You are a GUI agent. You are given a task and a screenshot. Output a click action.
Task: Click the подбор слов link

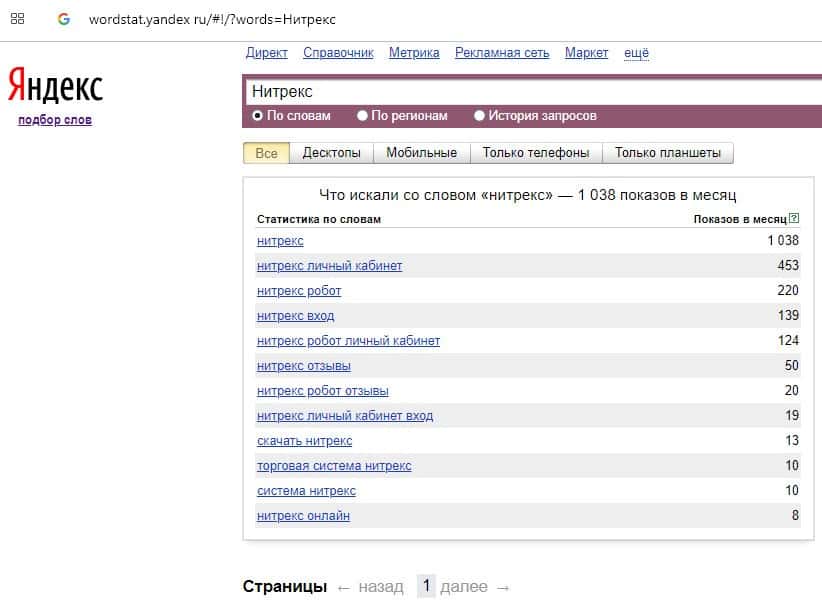pos(55,120)
